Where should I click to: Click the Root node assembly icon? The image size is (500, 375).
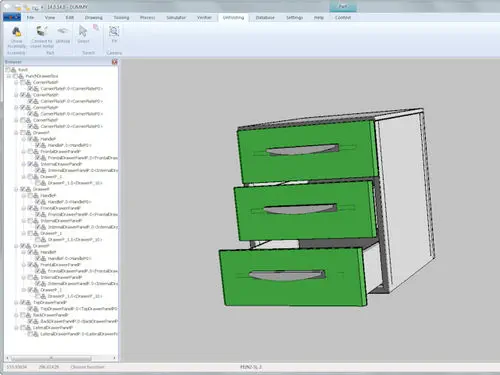point(13,70)
